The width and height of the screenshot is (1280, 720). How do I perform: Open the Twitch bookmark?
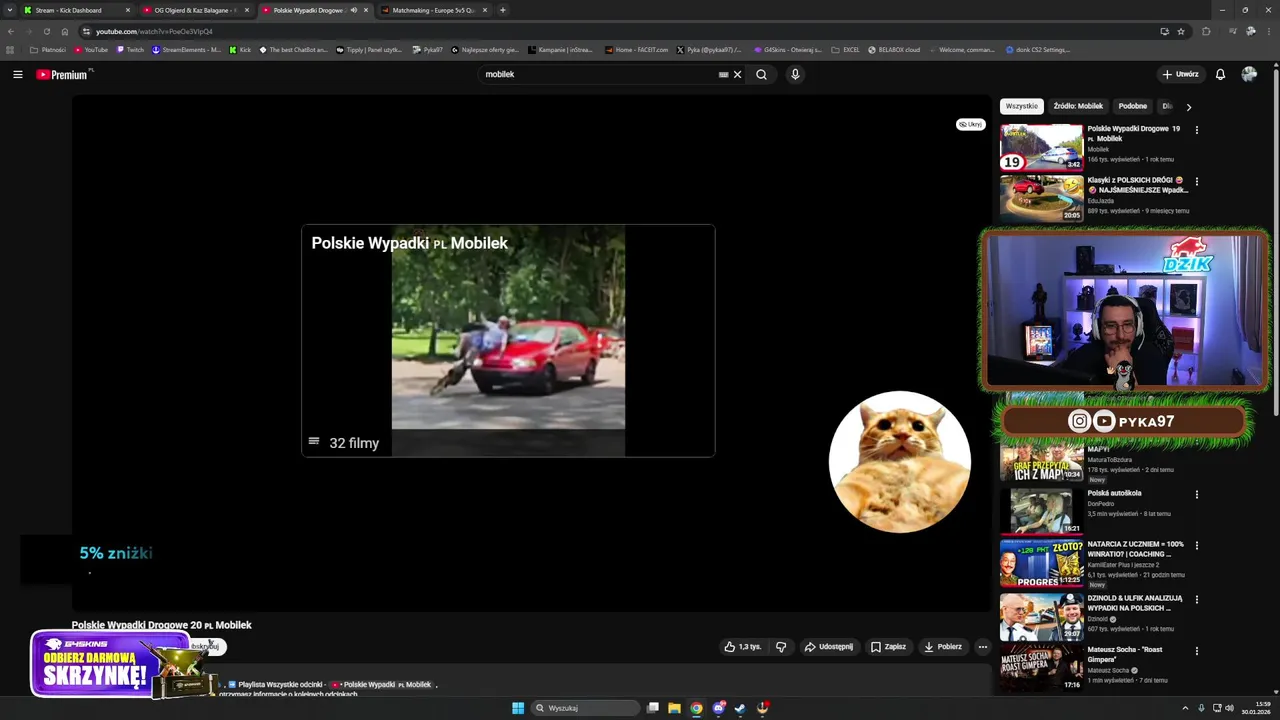pos(130,49)
